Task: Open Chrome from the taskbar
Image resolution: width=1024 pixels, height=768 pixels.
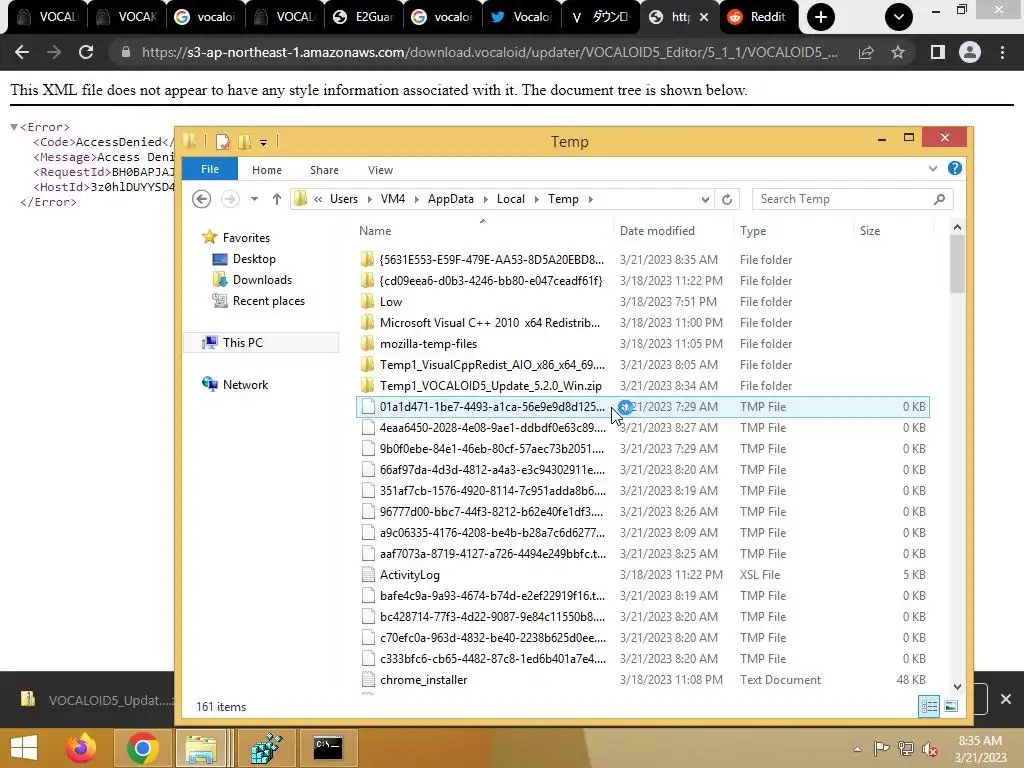Action: coord(142,748)
